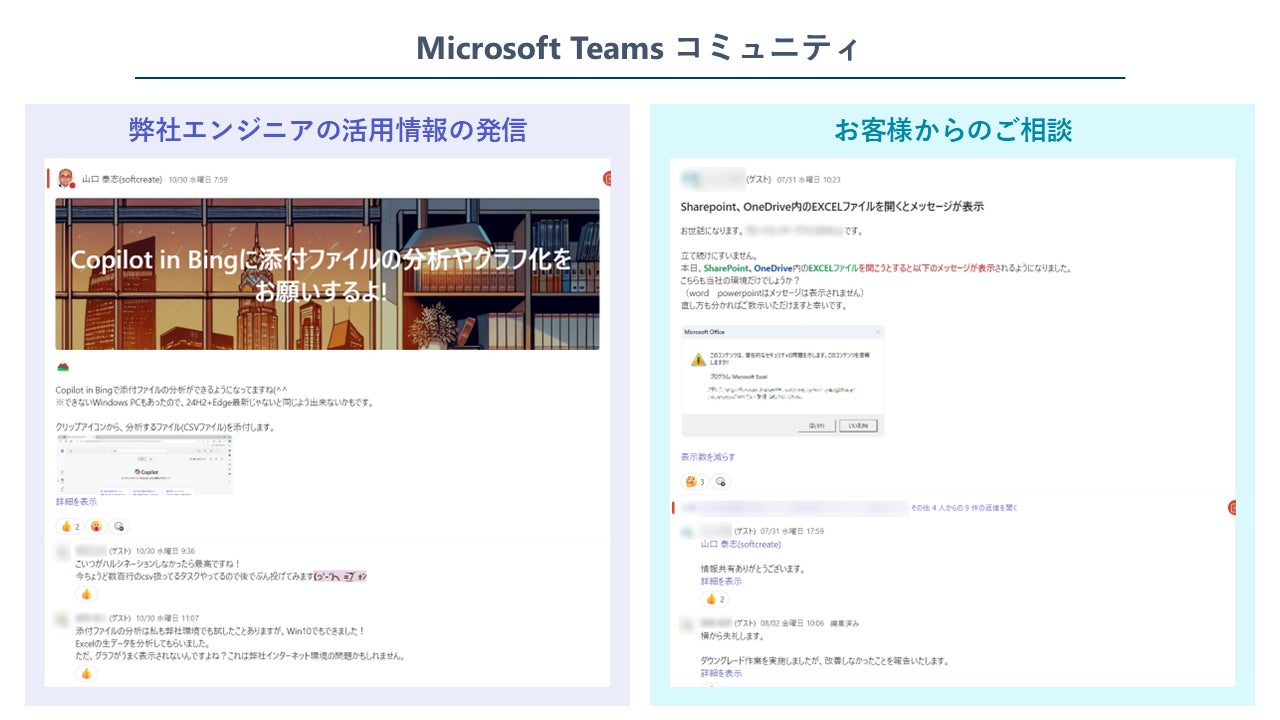
Task: Click the post title Sharepoint、OneDrive内のEXCELファイルを開くとメッセージが表示
Action: click(832, 206)
